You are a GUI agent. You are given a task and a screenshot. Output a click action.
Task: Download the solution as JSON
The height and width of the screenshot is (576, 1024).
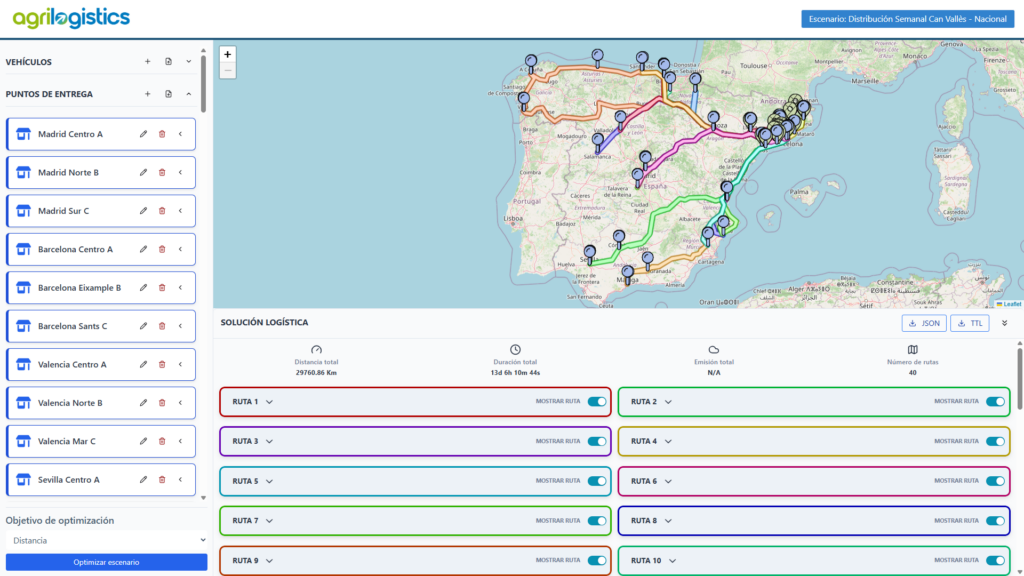(x=923, y=323)
